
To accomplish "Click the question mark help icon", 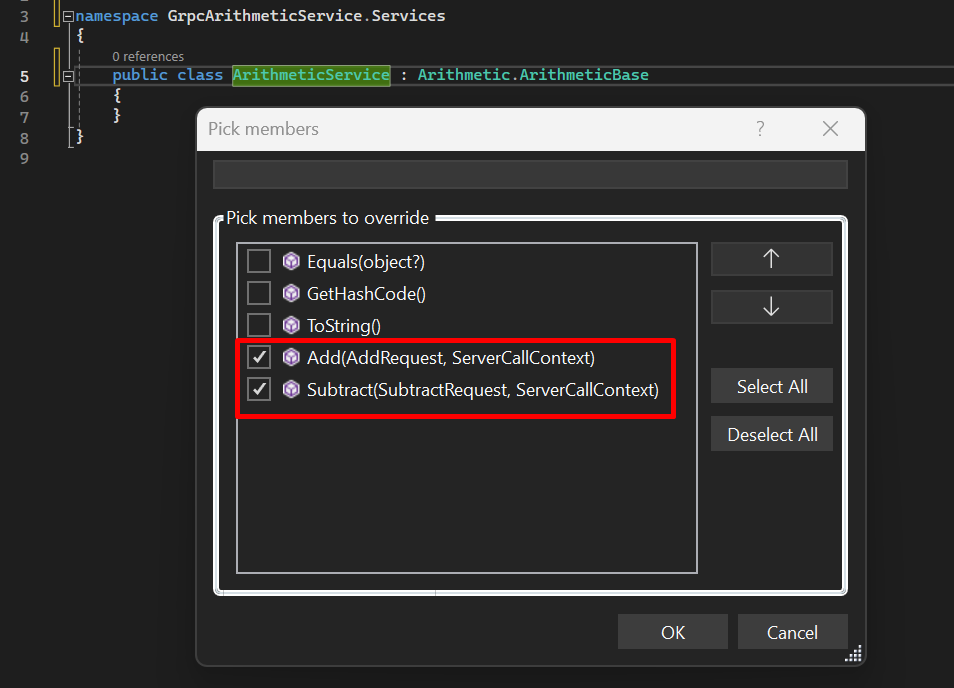I will click(760, 129).
